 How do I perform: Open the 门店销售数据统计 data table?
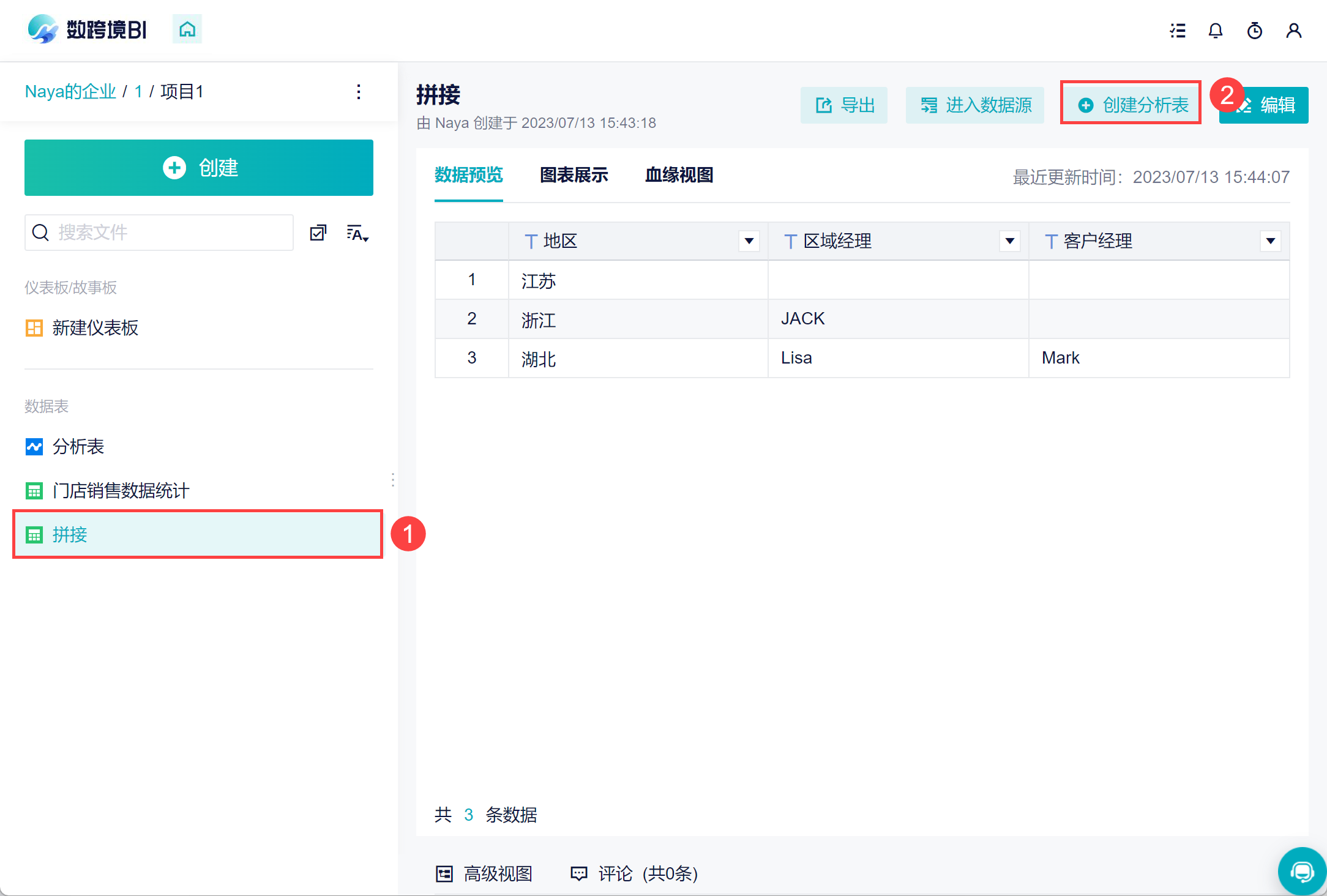pos(121,490)
